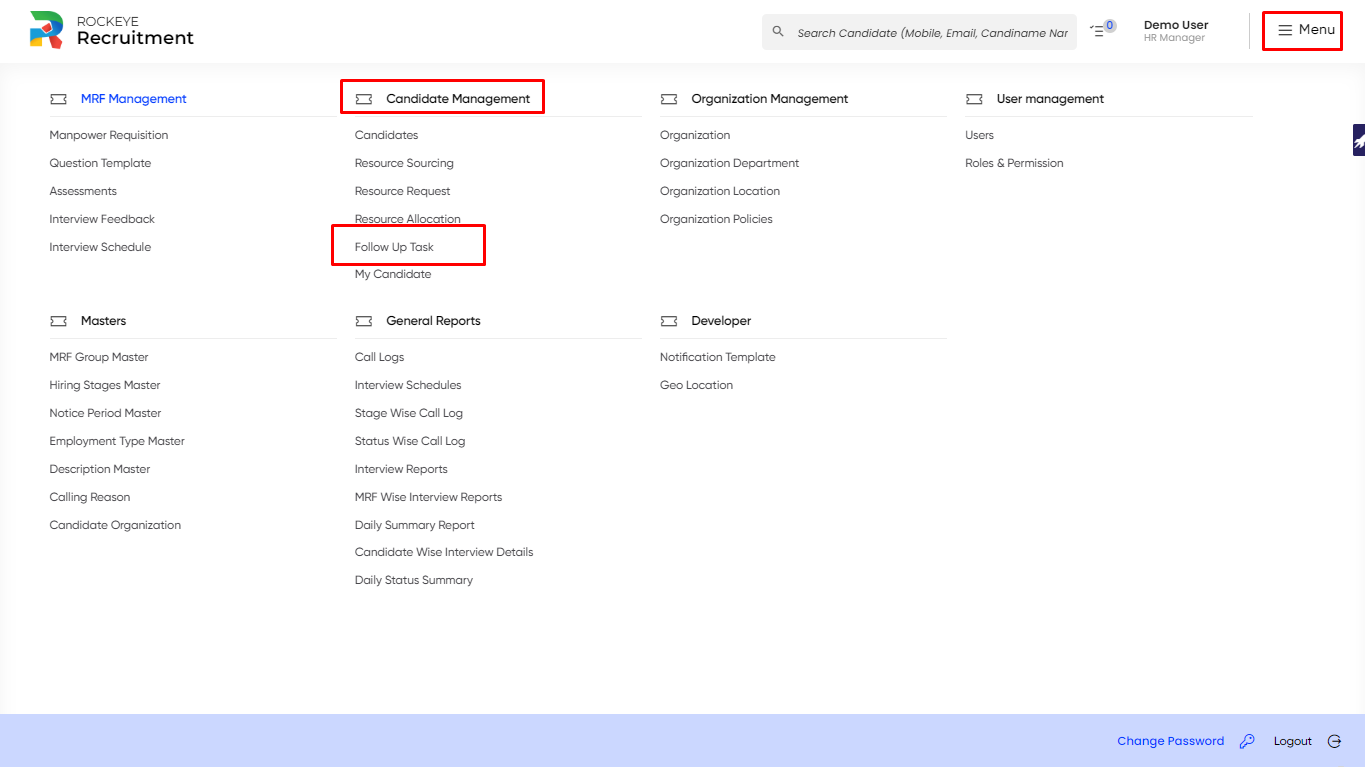Click the search magnifier icon
The image size is (1365, 767).
click(778, 32)
